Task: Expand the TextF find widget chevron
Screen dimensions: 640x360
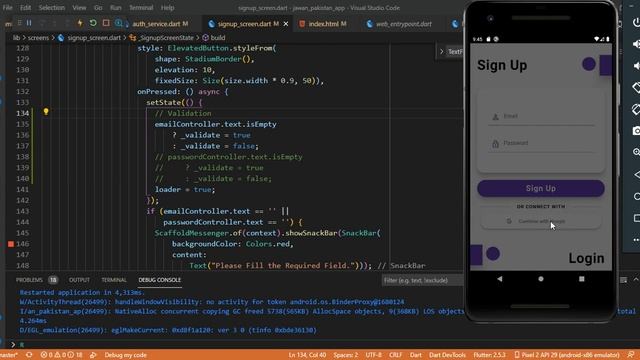Action: tap(441, 51)
